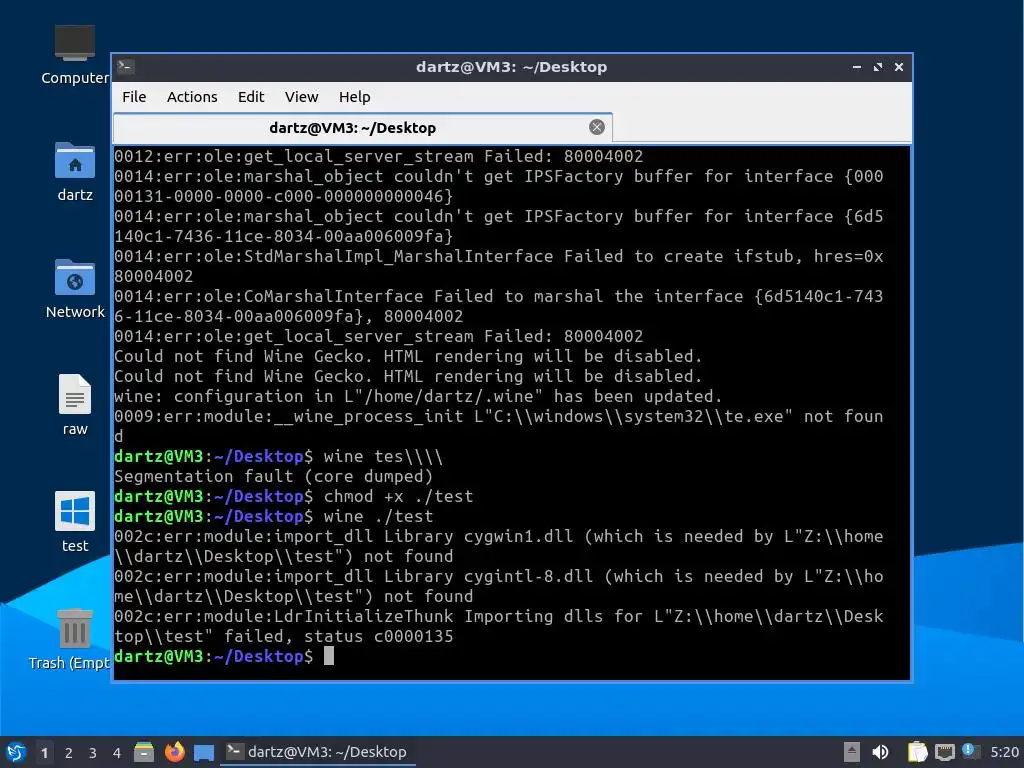
Task: Click 'wine: configuration in' update line
Action: tap(418, 396)
